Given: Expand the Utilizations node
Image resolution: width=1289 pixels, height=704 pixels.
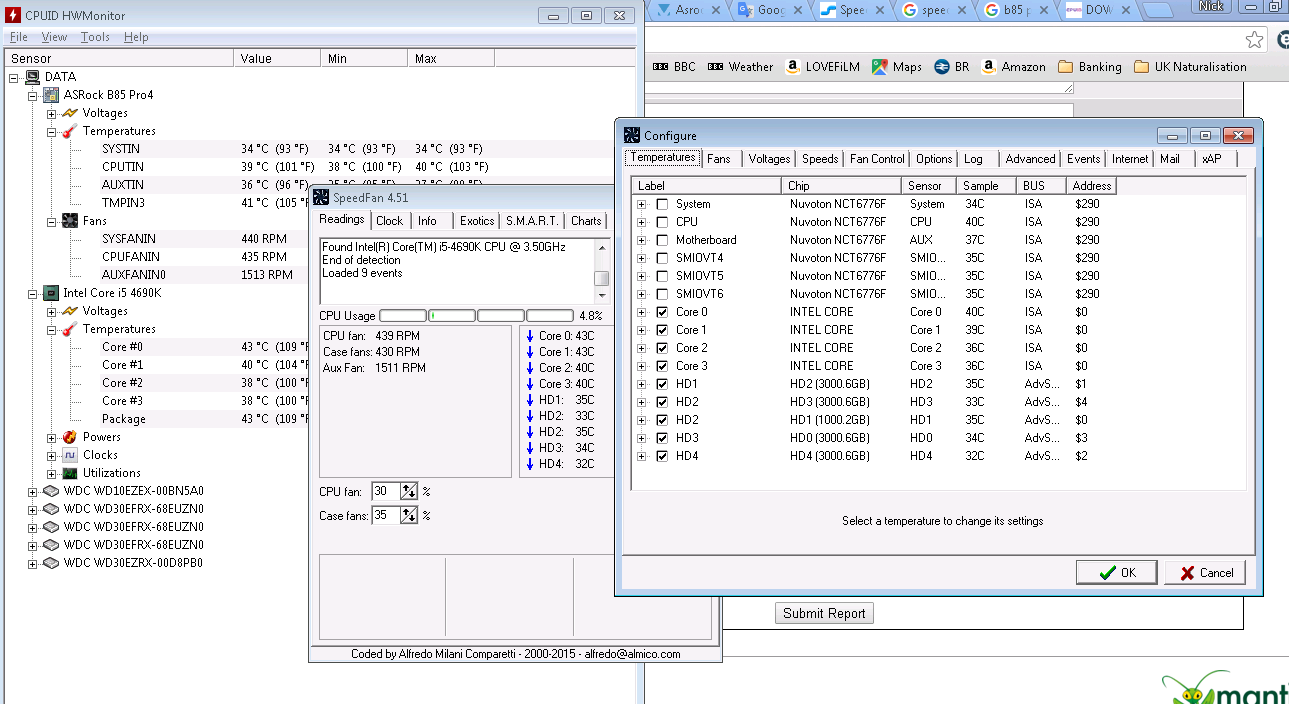Looking at the screenshot, I should click(x=50, y=473).
